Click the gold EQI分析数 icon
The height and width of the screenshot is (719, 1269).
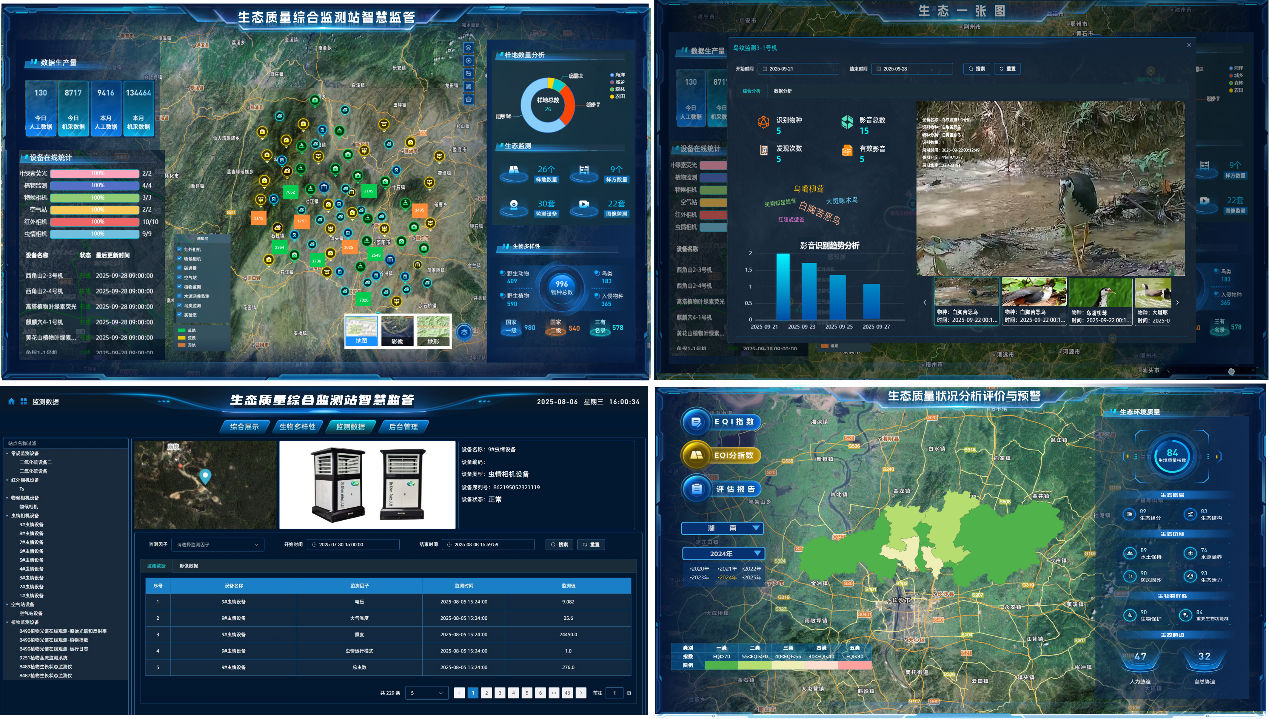[x=696, y=456]
